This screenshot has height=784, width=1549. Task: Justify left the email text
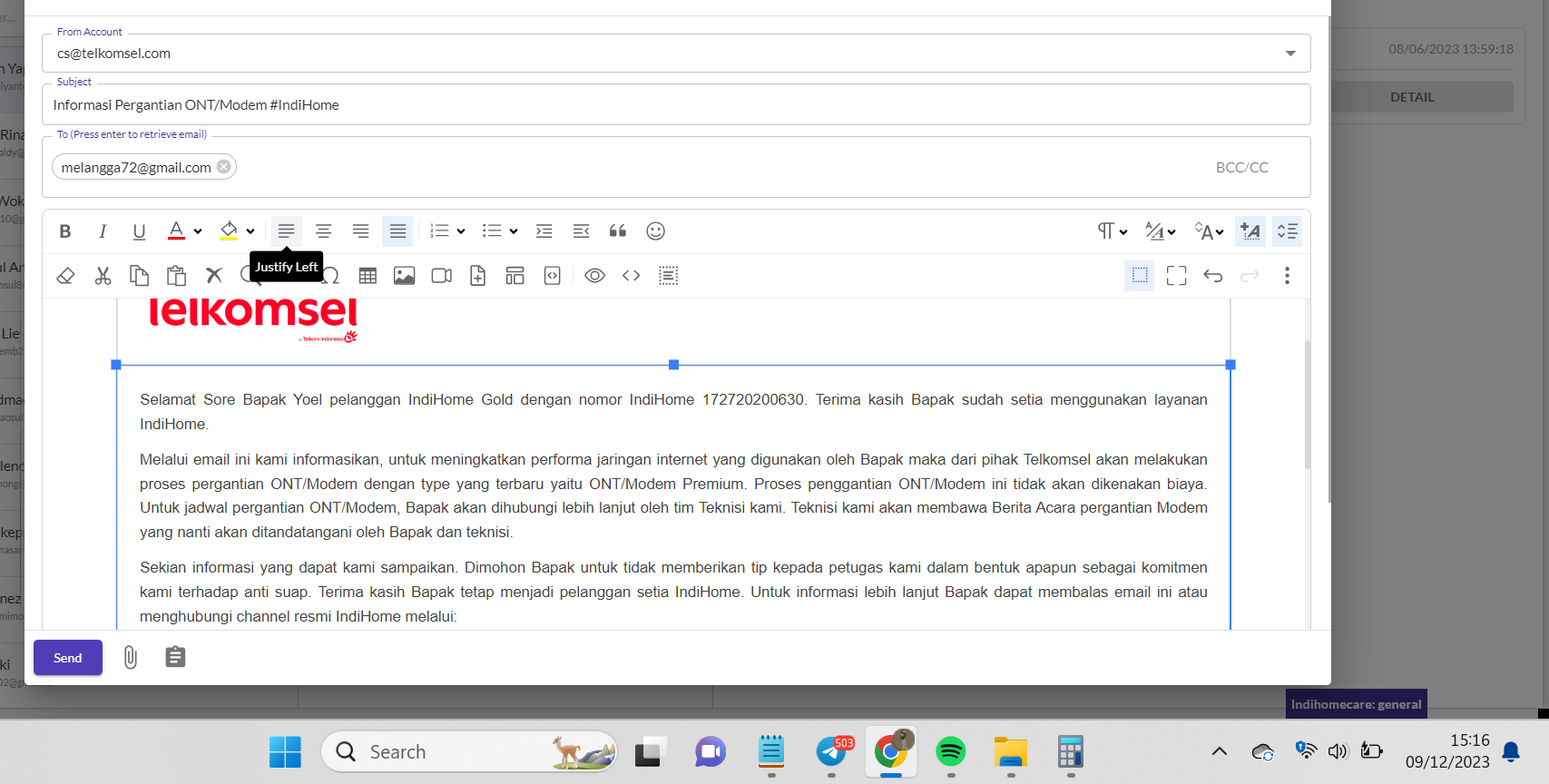pyautogui.click(x=286, y=231)
